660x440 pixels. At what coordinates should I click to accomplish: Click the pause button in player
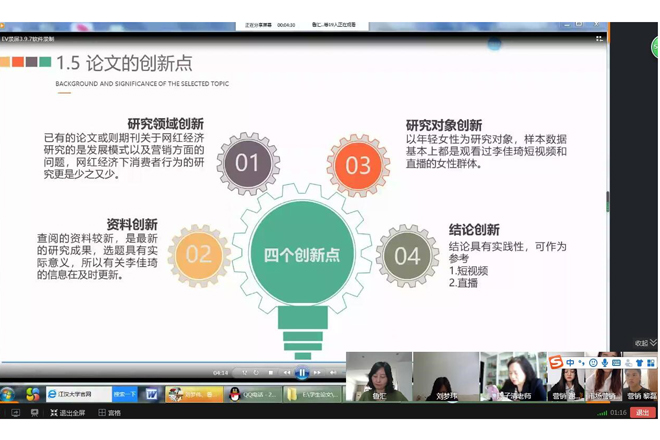(x=302, y=373)
